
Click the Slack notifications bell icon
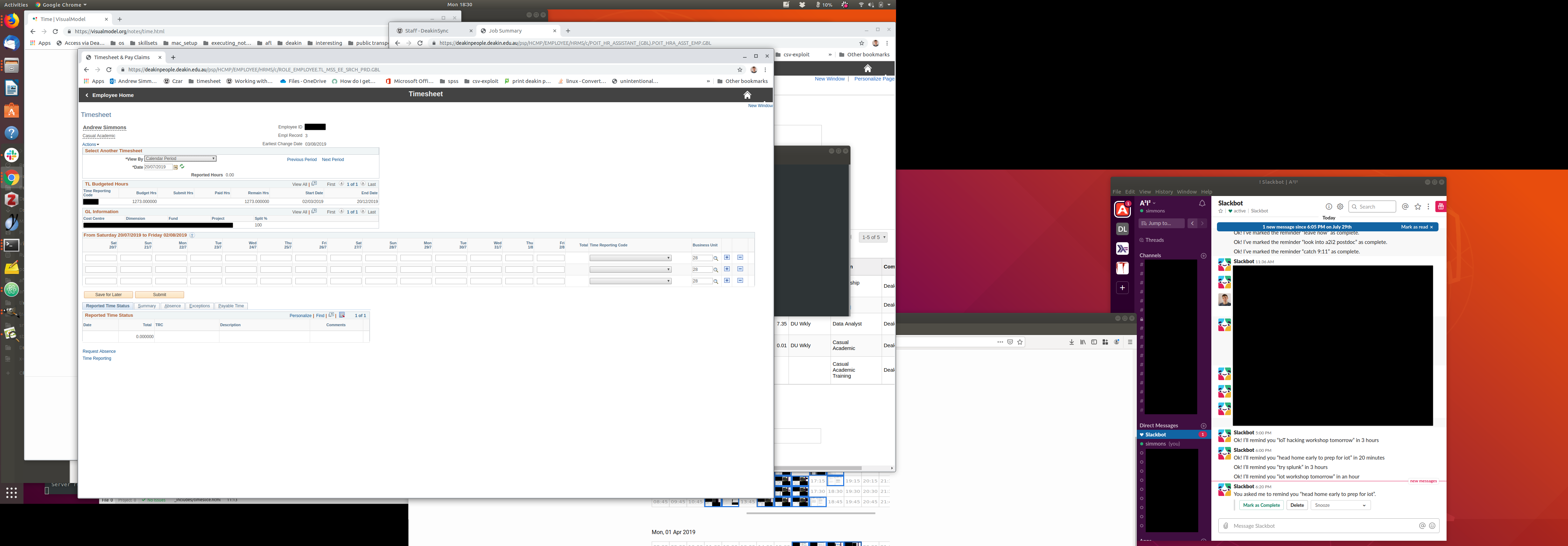pos(1202,203)
